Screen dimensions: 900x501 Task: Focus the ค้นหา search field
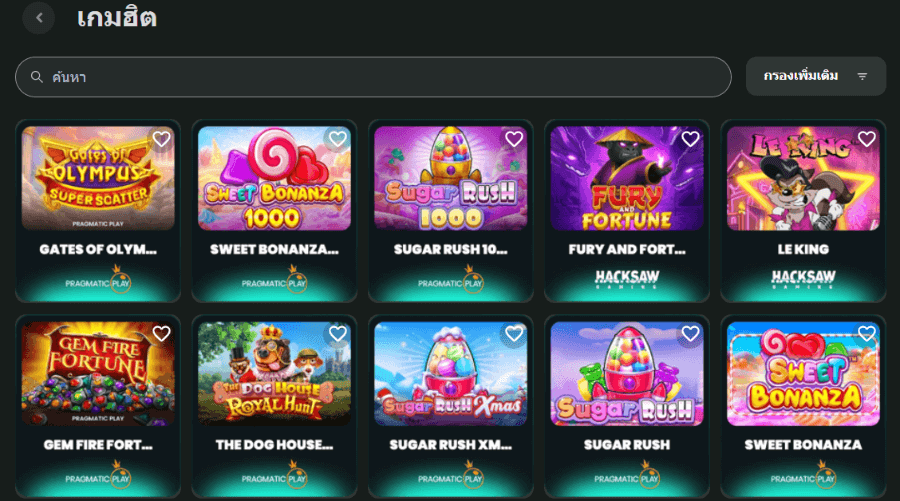point(373,77)
